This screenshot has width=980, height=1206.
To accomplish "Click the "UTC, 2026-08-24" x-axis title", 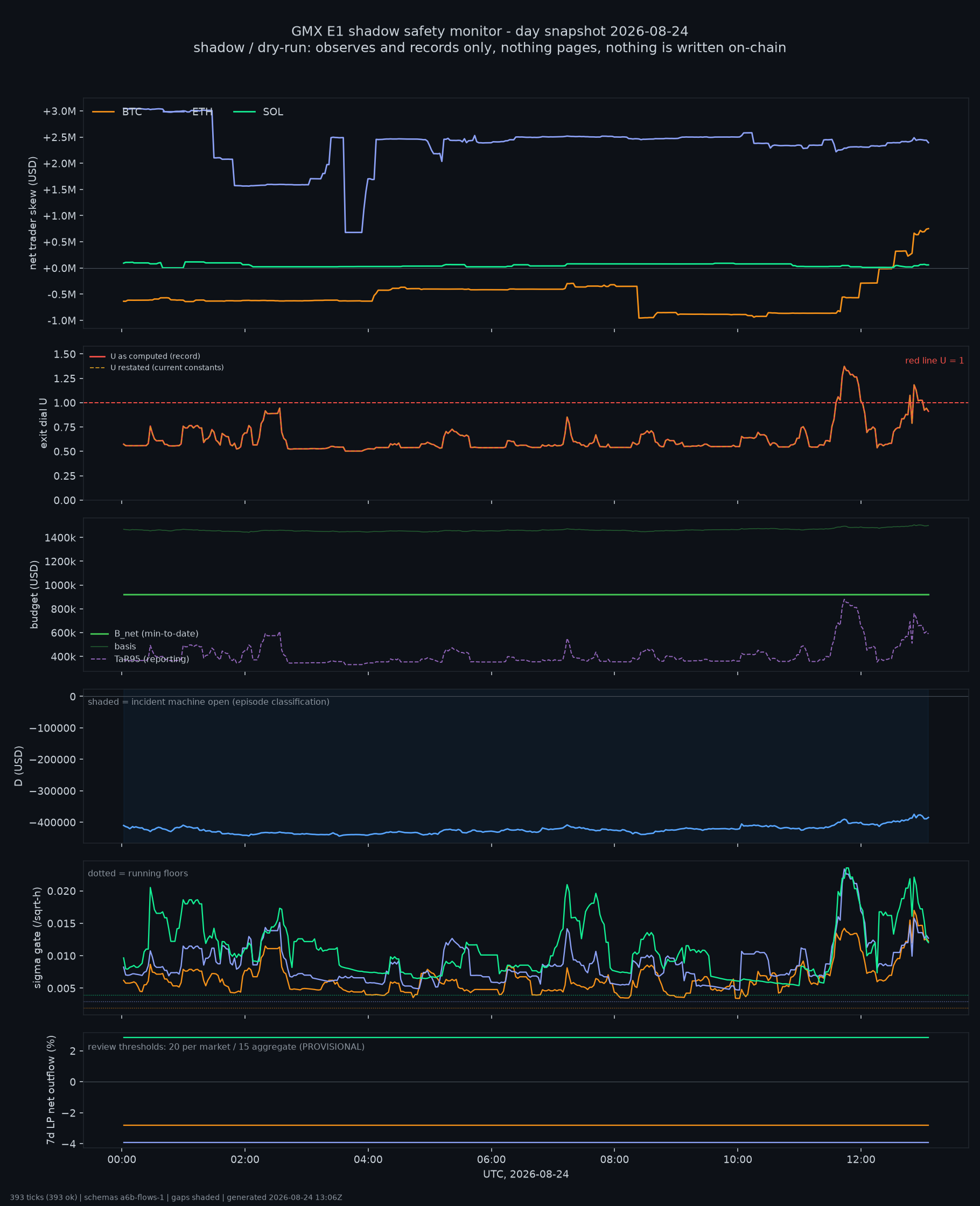I will click(526, 1174).
